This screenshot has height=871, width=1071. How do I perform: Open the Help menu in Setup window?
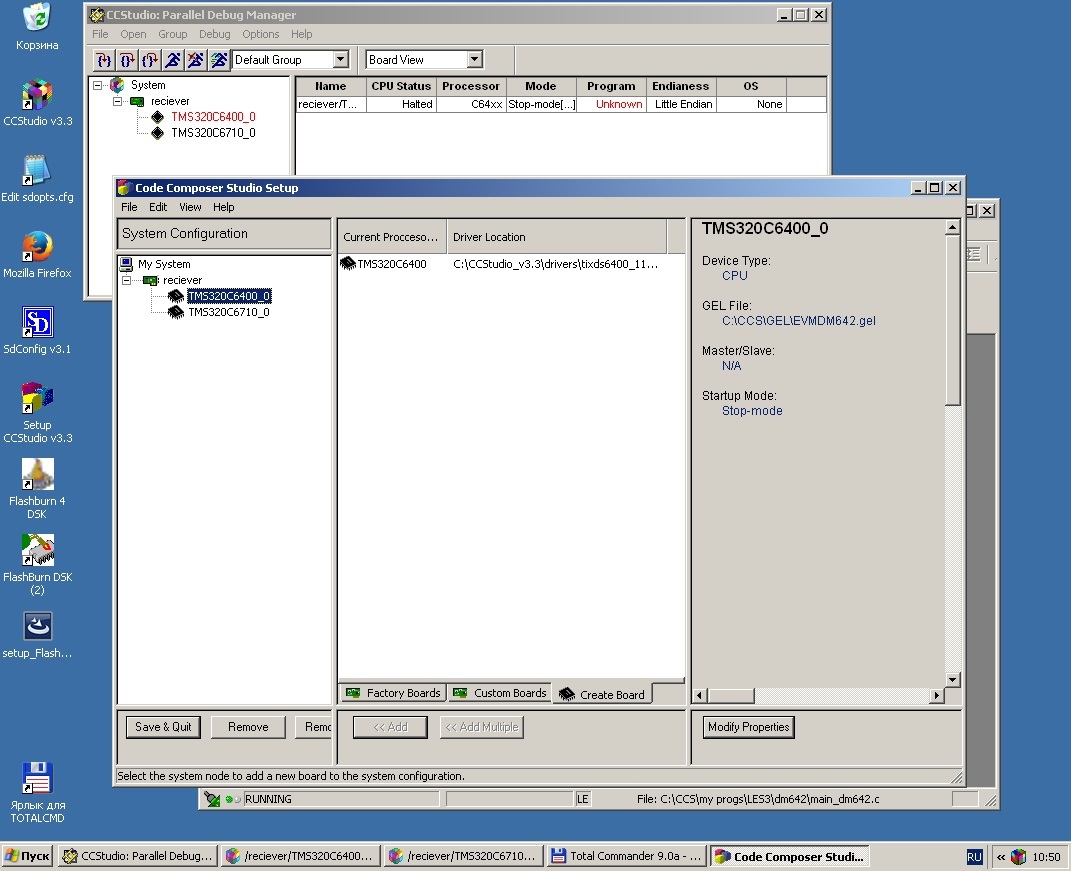[x=223, y=207]
